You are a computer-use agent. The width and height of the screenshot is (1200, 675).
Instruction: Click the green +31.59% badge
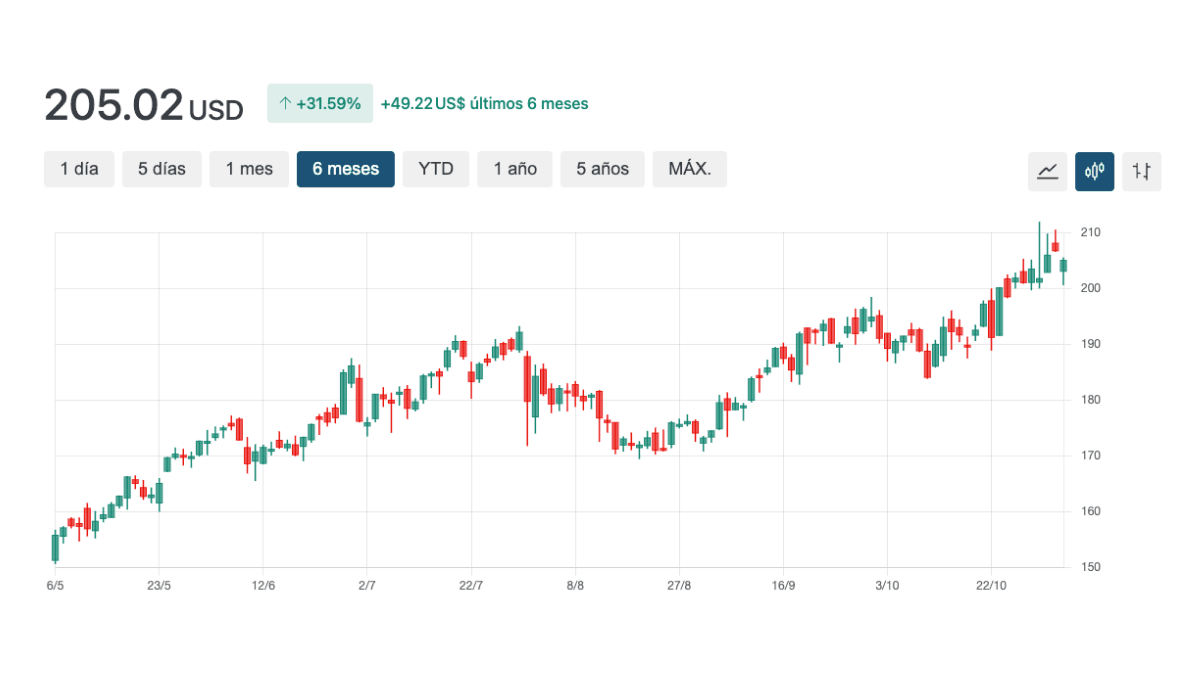click(320, 103)
